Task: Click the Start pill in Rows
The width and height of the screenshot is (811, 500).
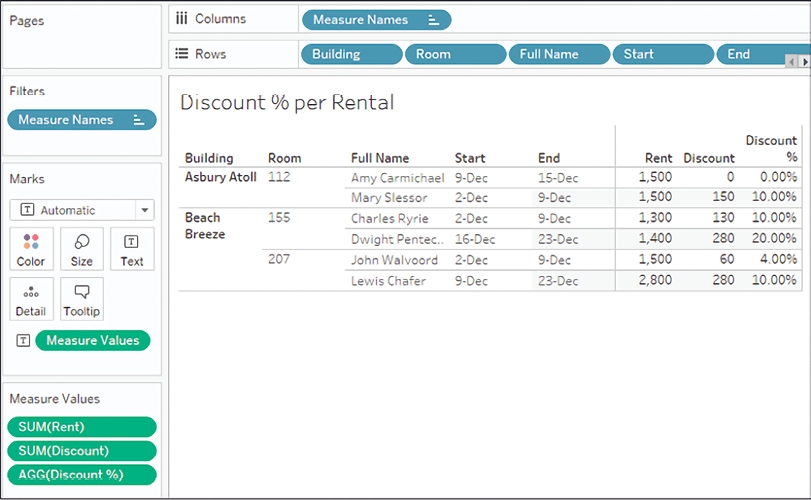Action: coord(662,54)
